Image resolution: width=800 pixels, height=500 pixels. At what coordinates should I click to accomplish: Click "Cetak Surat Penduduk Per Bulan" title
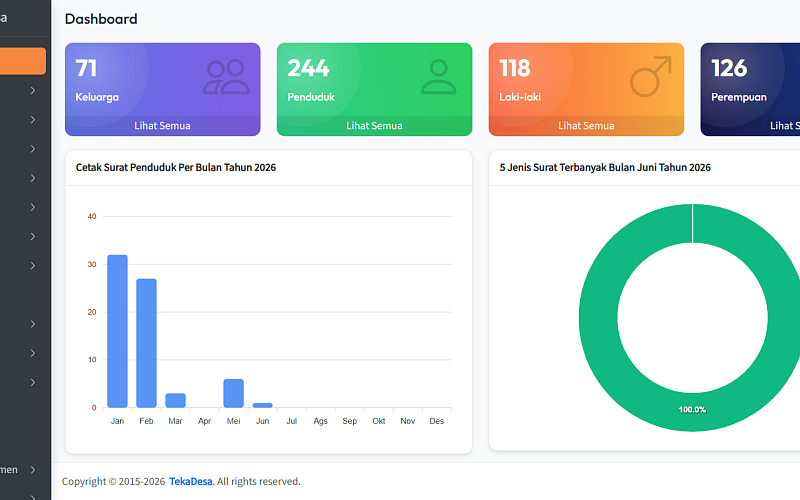[176, 167]
